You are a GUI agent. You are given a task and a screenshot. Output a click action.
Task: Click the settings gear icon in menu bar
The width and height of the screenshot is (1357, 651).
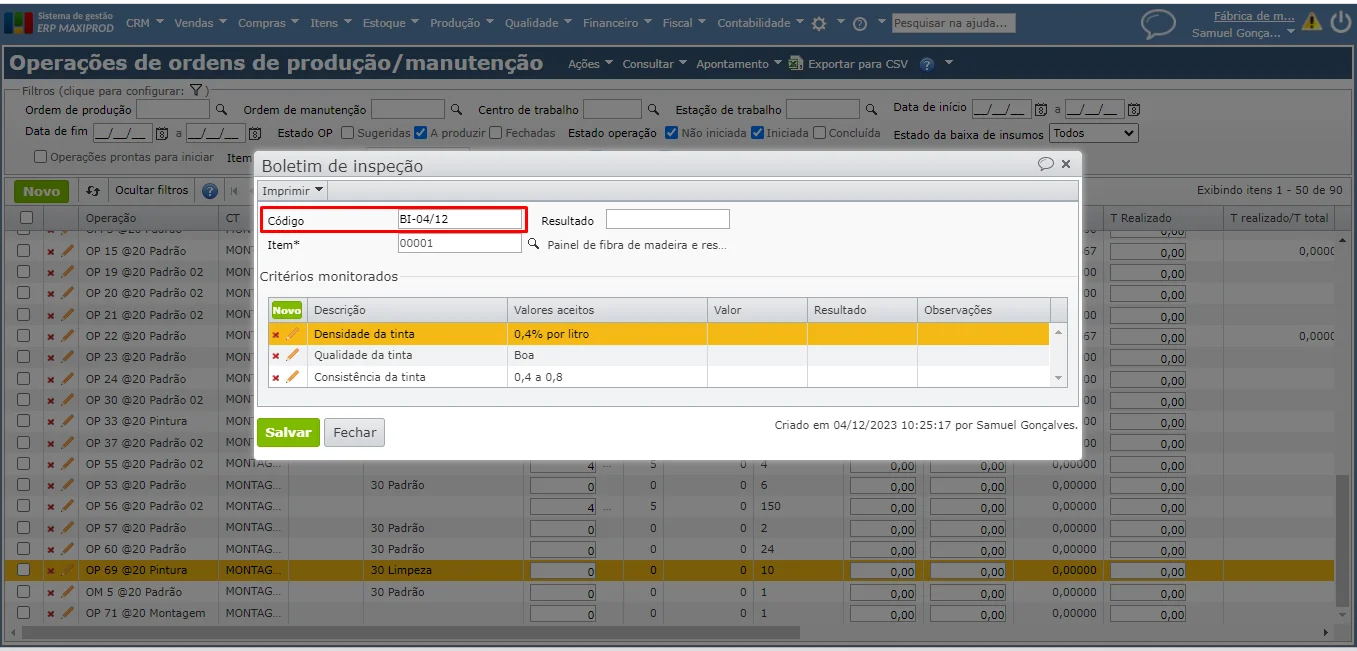(x=818, y=23)
